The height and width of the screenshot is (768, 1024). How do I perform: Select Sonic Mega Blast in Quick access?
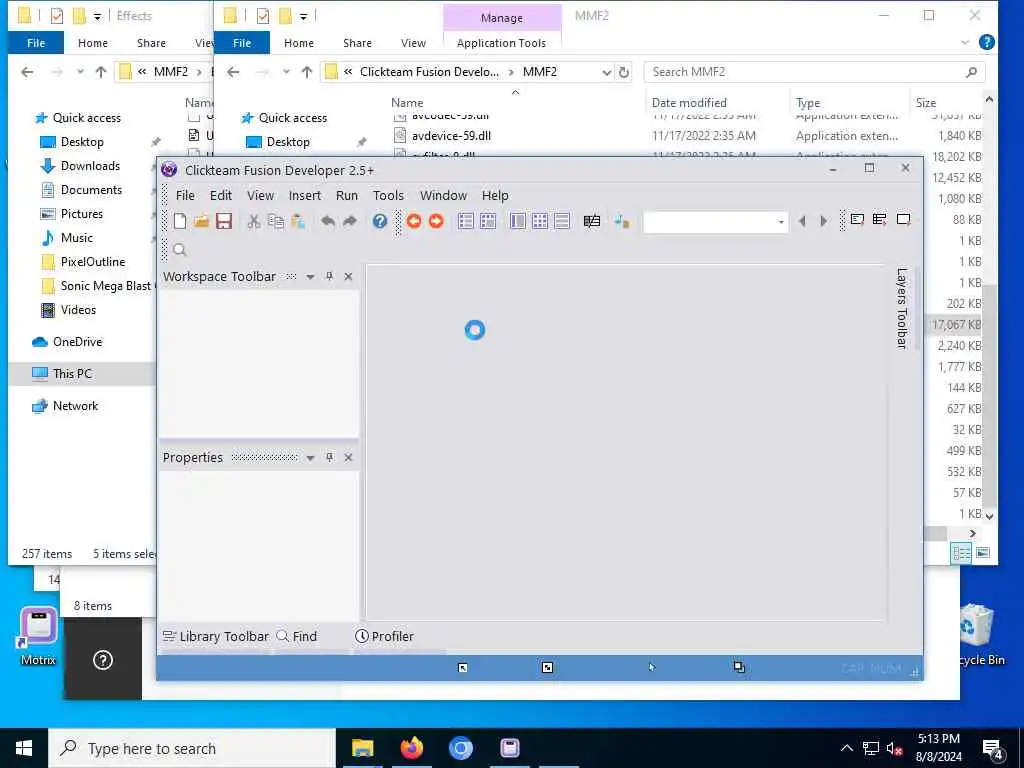tap(105, 286)
